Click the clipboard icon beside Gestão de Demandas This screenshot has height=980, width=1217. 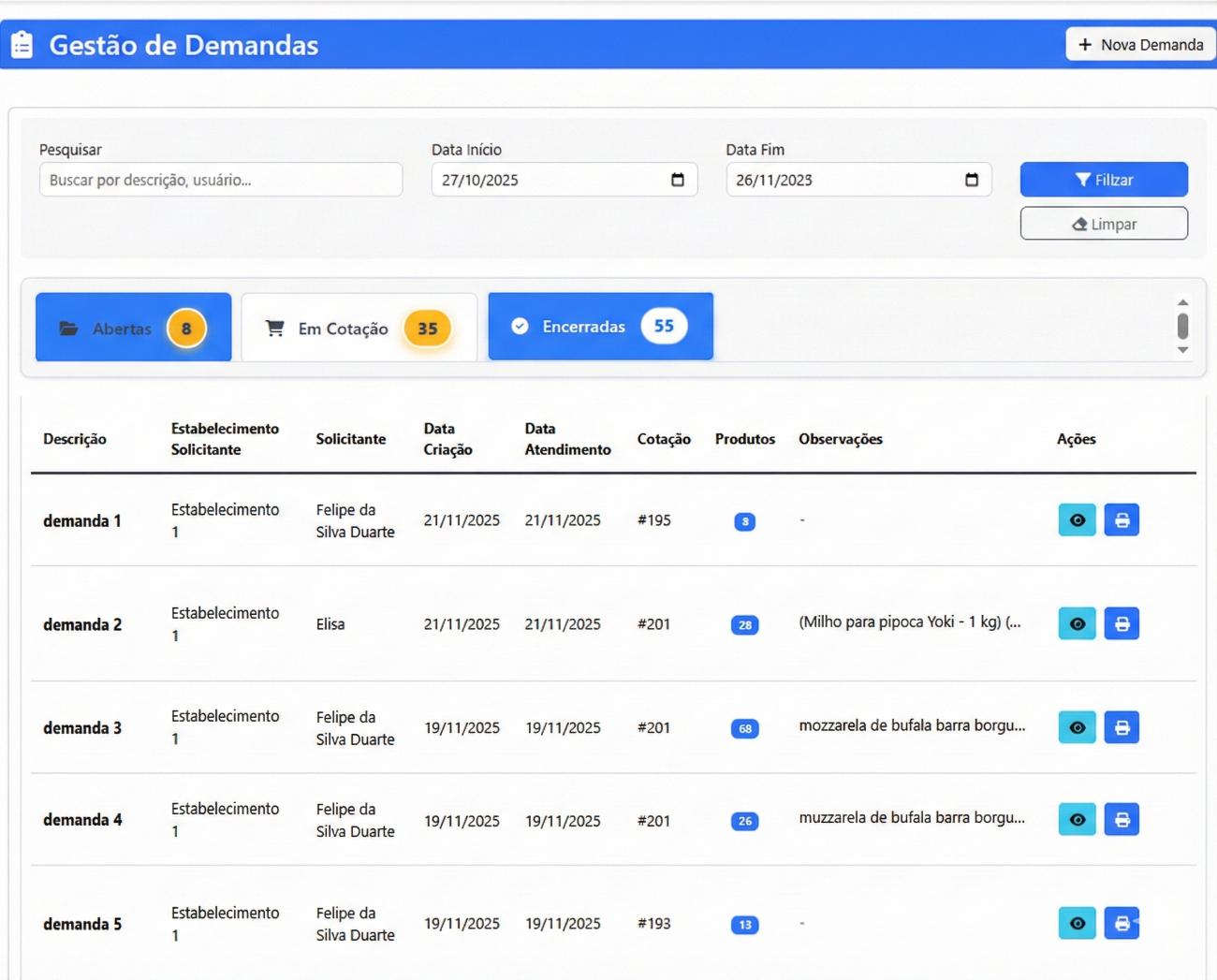coord(22,45)
